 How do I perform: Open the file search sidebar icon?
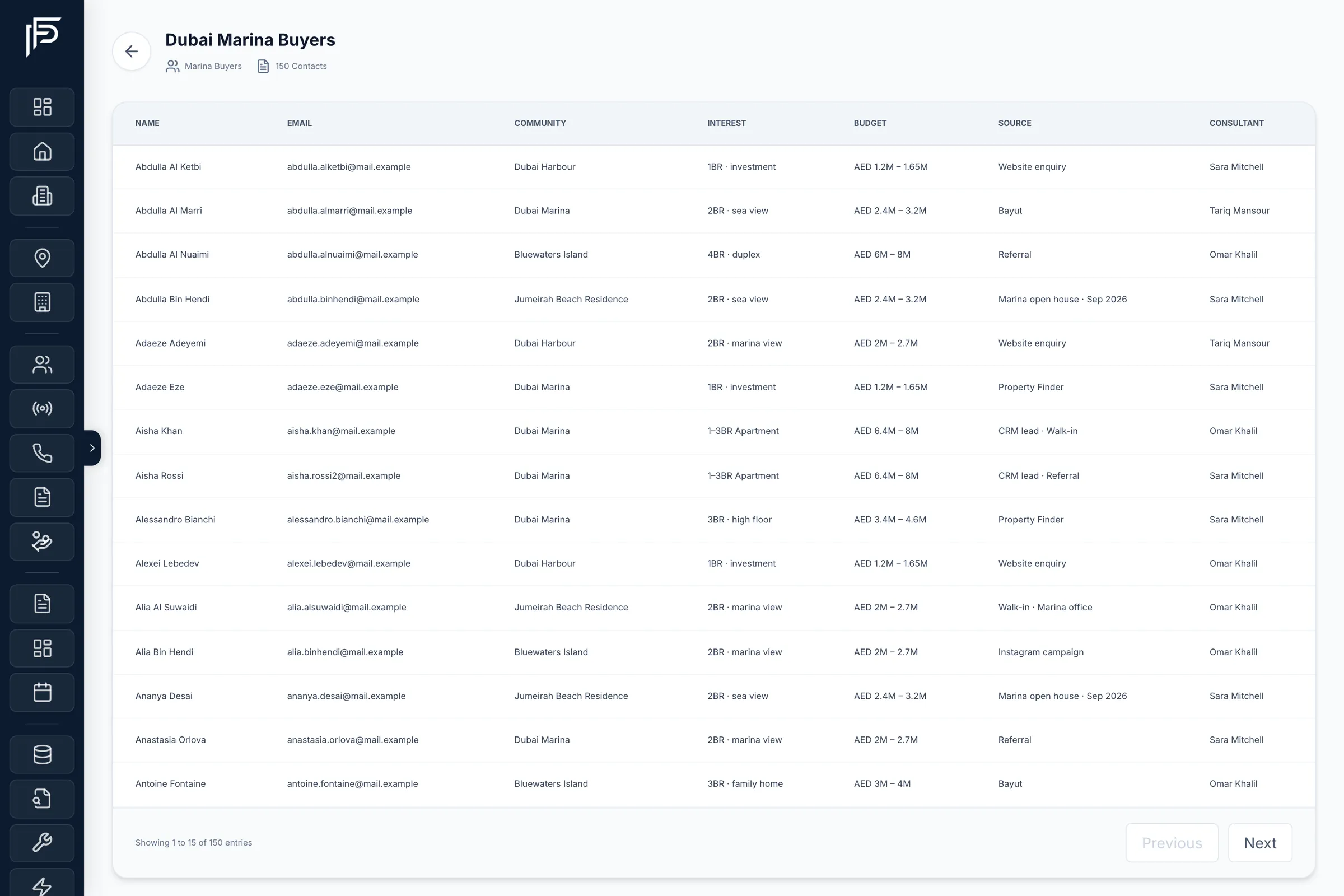43,799
